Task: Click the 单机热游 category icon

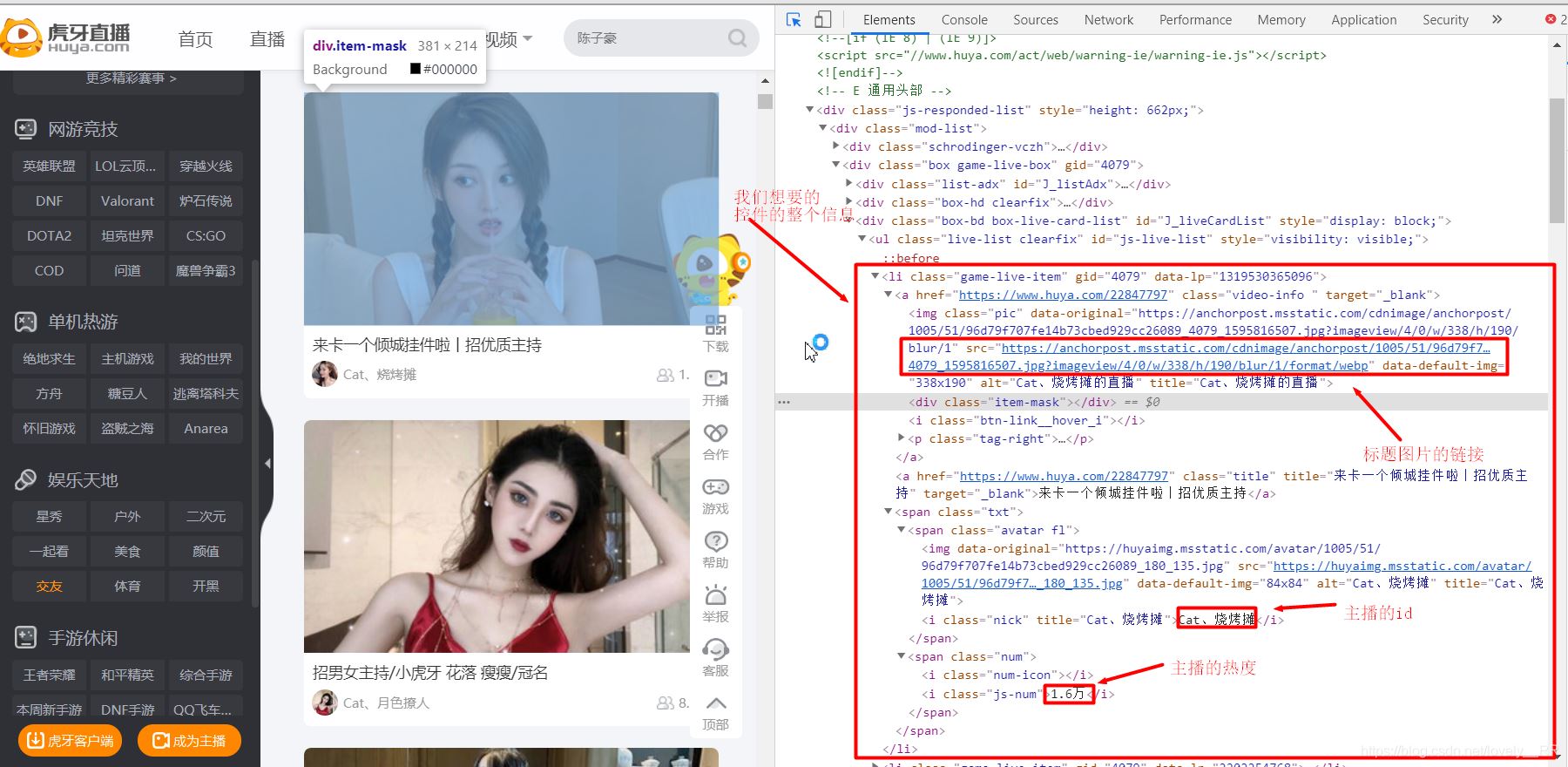Action: [x=25, y=322]
